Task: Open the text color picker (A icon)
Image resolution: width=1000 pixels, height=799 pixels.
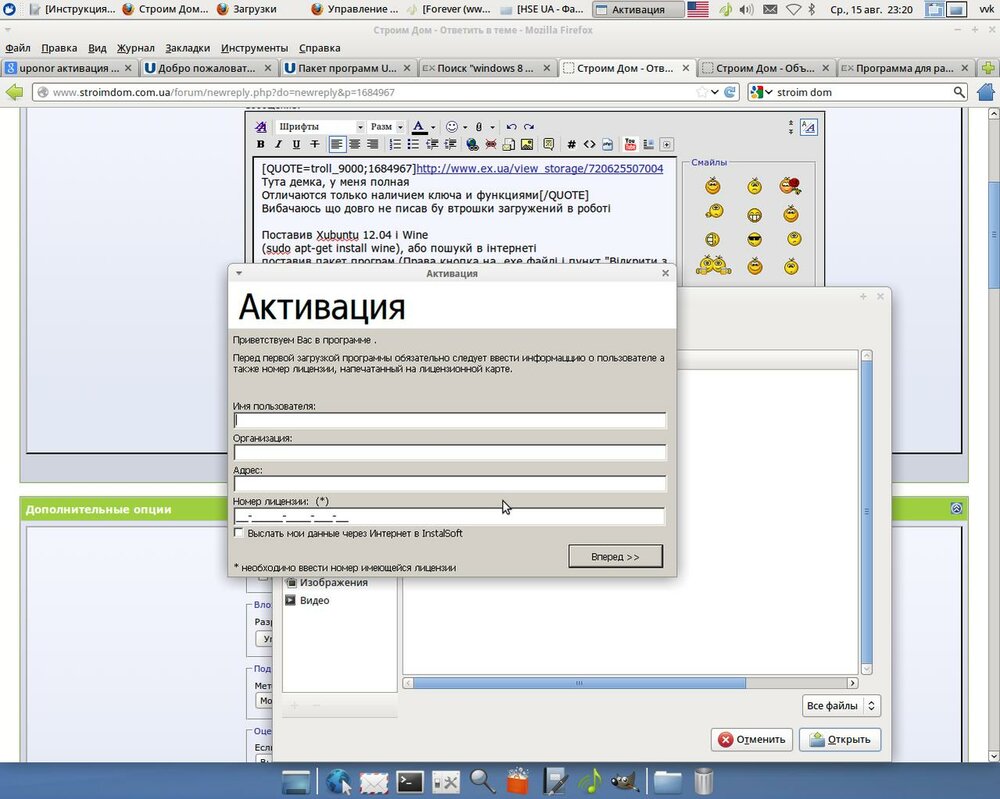Action: coord(420,127)
